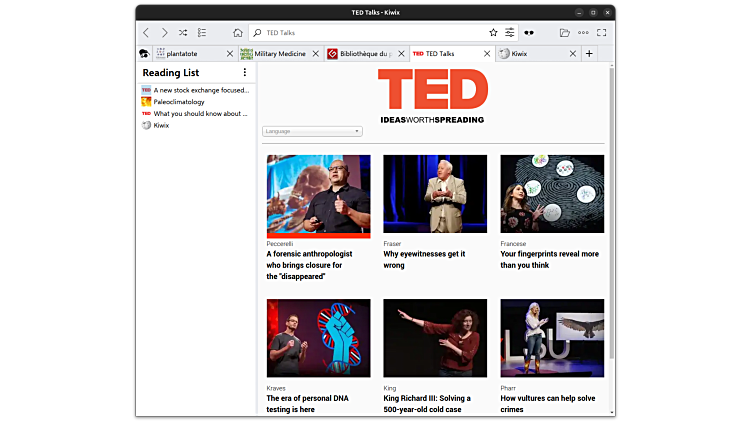
Task: Go back to the previous page
Action: click(x=146, y=32)
